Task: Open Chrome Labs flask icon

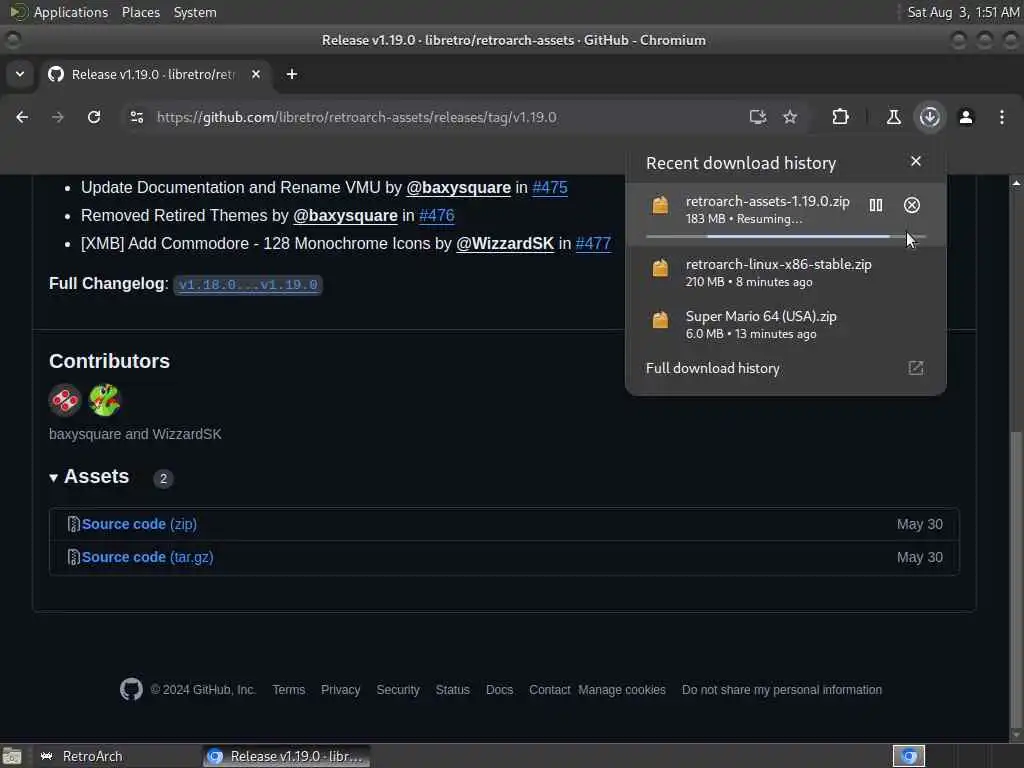Action: 893,117
